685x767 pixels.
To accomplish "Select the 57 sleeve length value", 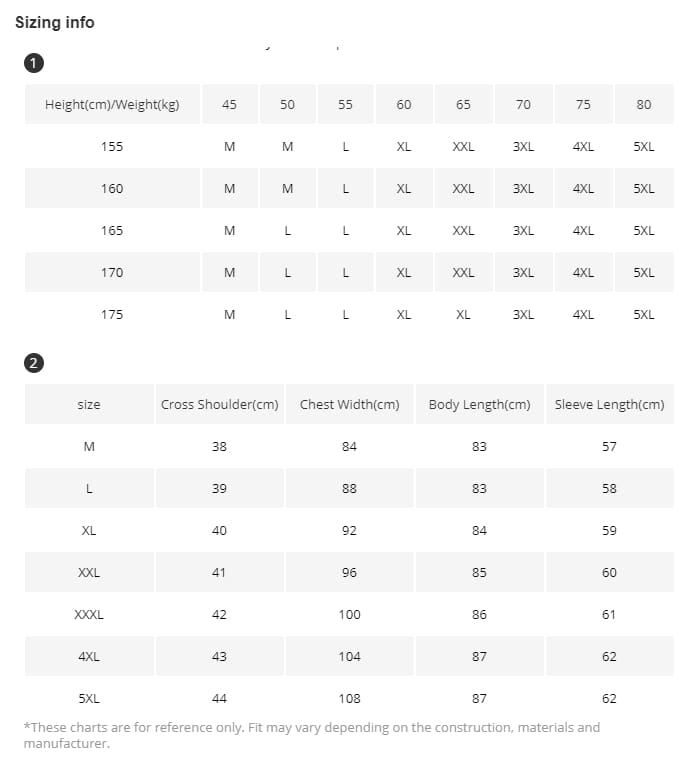I will pos(609,447).
